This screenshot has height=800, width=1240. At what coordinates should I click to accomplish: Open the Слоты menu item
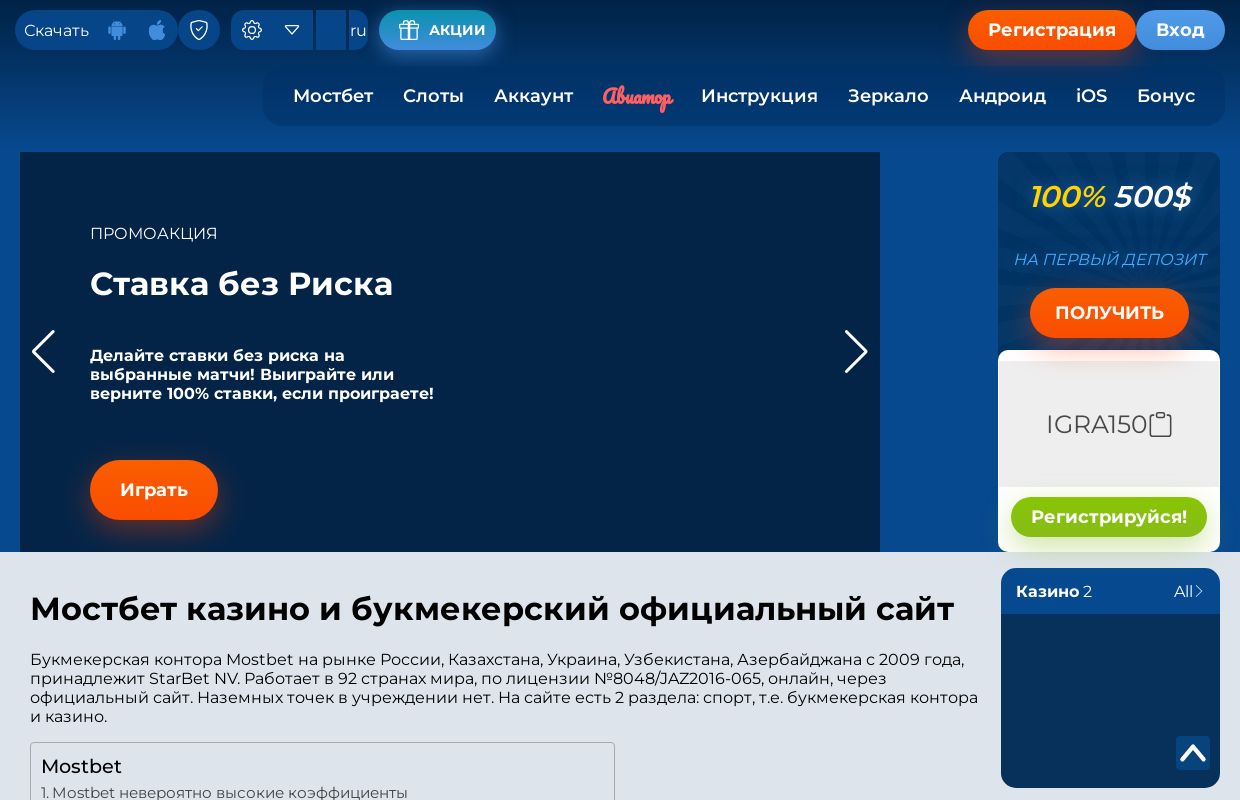[433, 96]
